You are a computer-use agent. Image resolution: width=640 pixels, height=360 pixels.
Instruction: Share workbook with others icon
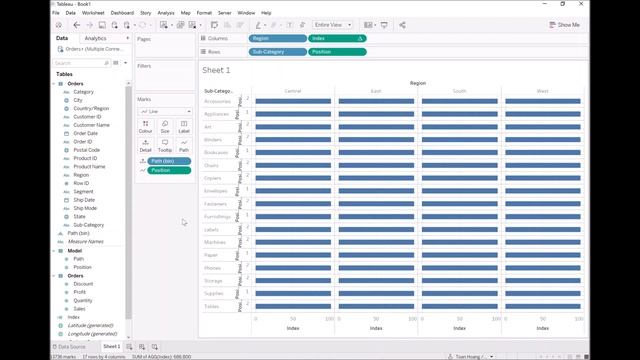tap(402, 25)
